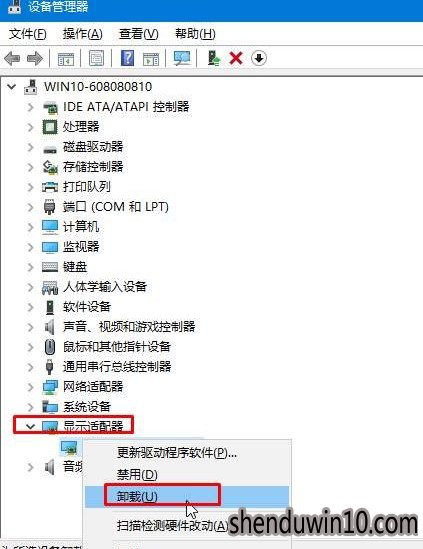Viewport: 423px width, 549px height.
Task: Choose 禁用(D) from context menu
Action: click(x=137, y=475)
